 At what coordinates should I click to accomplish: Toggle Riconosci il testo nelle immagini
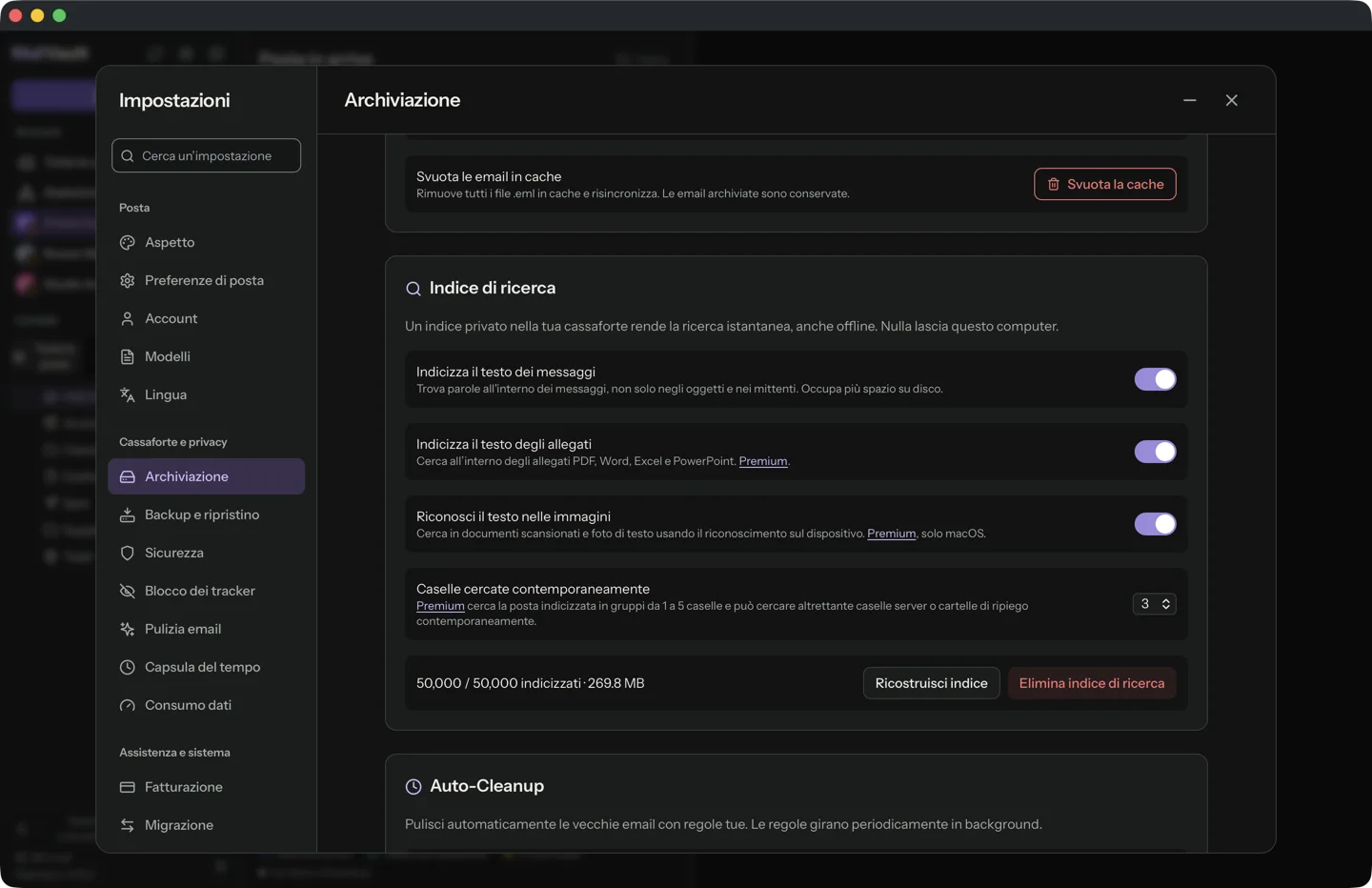tap(1156, 524)
